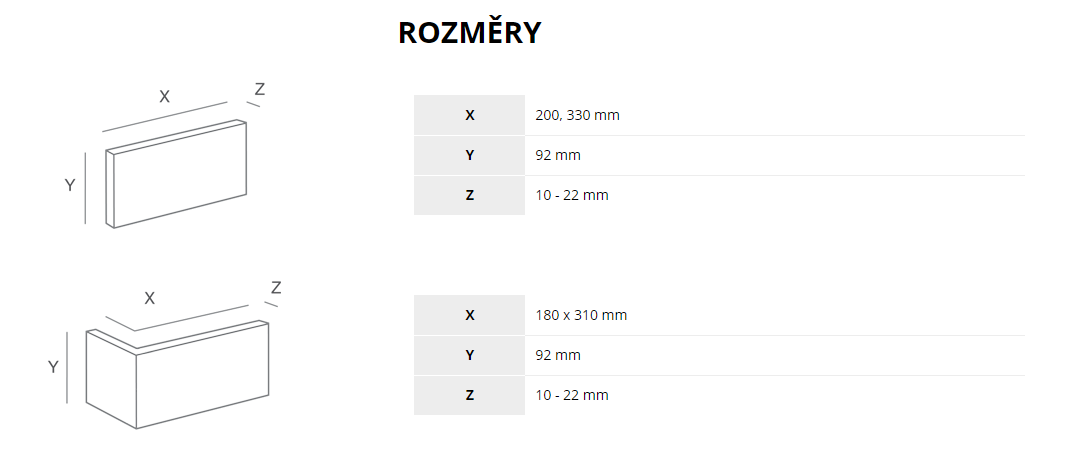
Task: Select the X header cell in the first table
Action: point(470,115)
